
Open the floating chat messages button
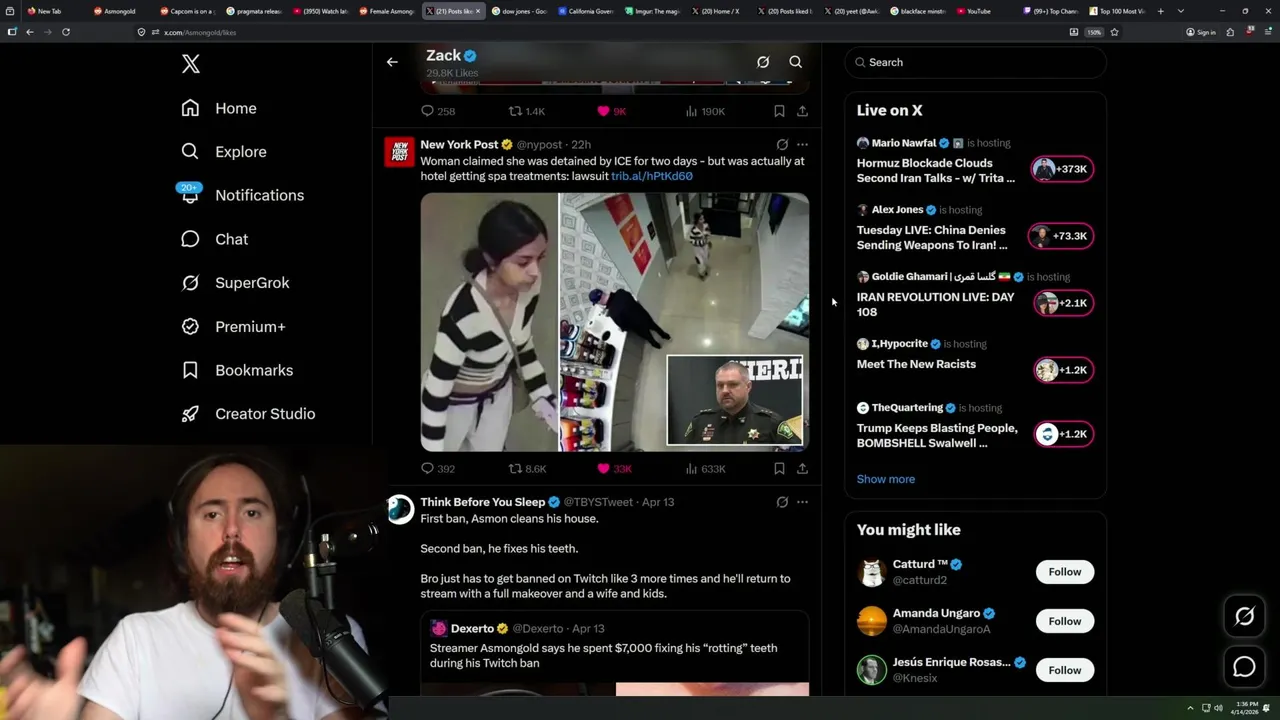pyautogui.click(x=1244, y=666)
